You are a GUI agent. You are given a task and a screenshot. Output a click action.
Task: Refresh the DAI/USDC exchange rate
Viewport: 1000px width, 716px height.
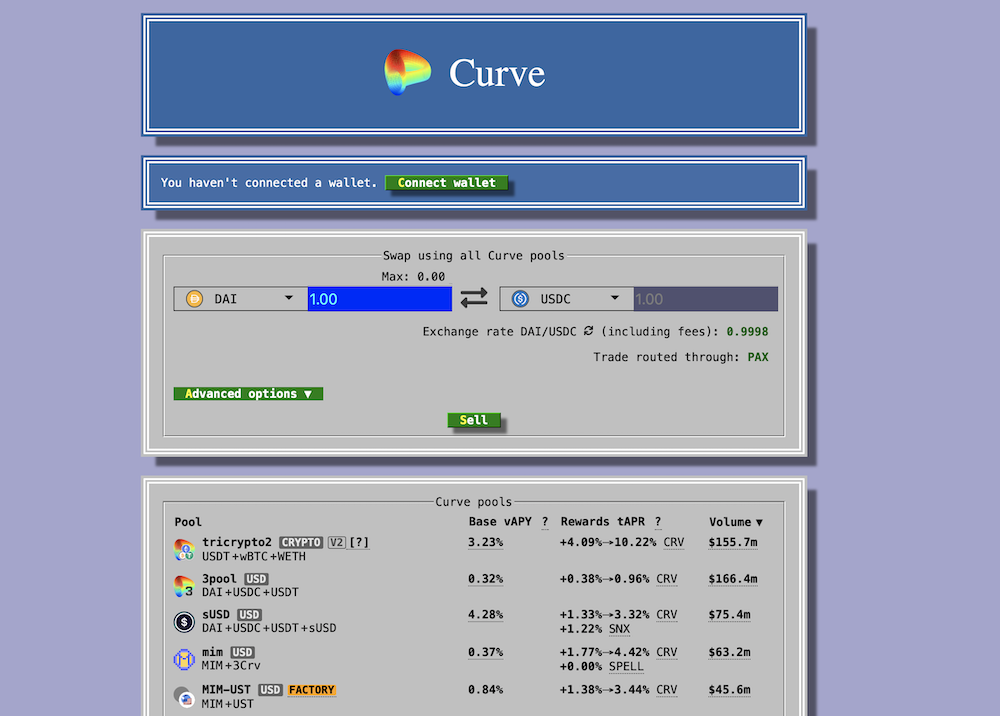click(x=589, y=331)
